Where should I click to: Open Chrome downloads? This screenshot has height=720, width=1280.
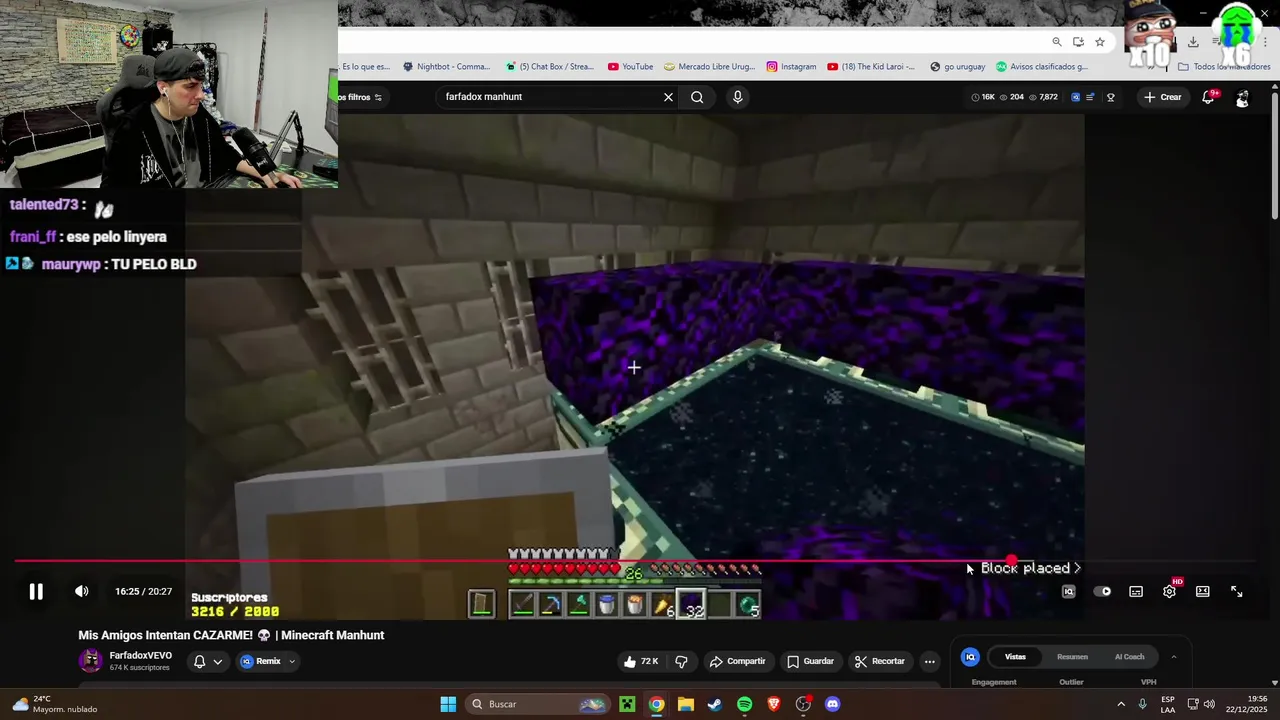tap(1193, 42)
